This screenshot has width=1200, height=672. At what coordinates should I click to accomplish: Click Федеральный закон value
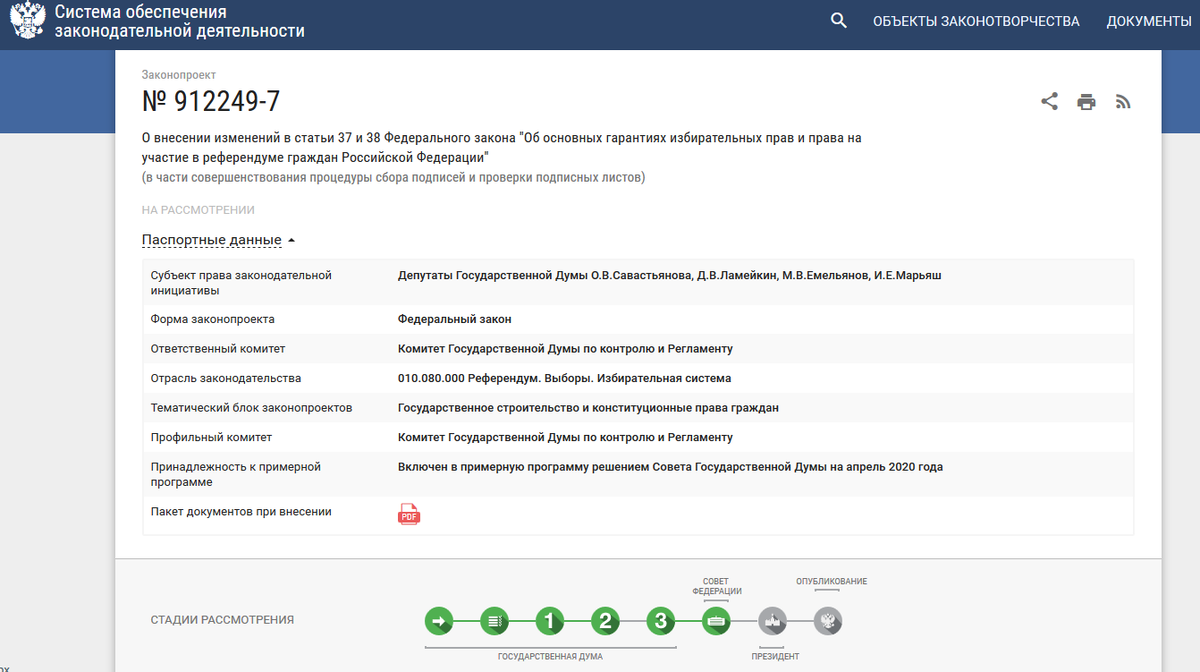454,319
